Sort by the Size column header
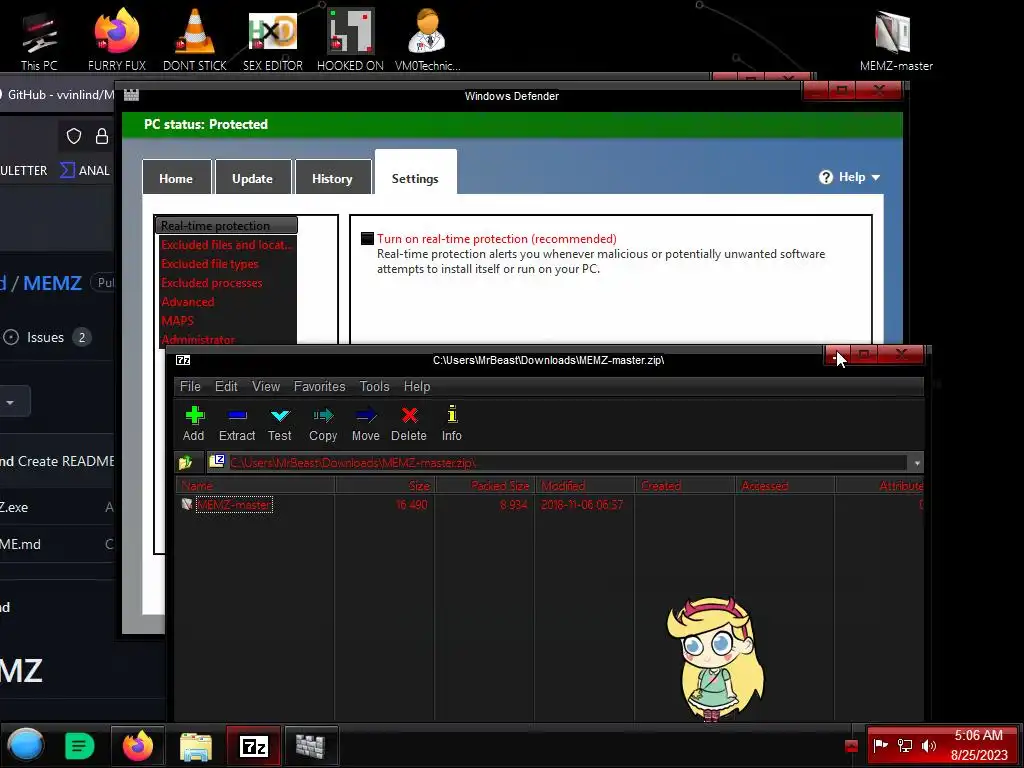This screenshot has height=768, width=1024. pos(385,485)
